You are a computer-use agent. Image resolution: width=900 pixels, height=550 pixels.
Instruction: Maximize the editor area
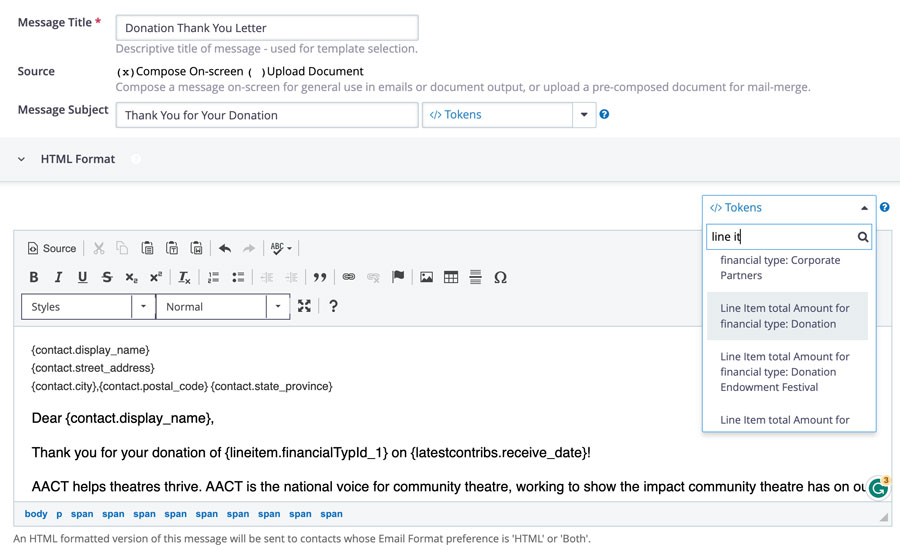coord(304,306)
